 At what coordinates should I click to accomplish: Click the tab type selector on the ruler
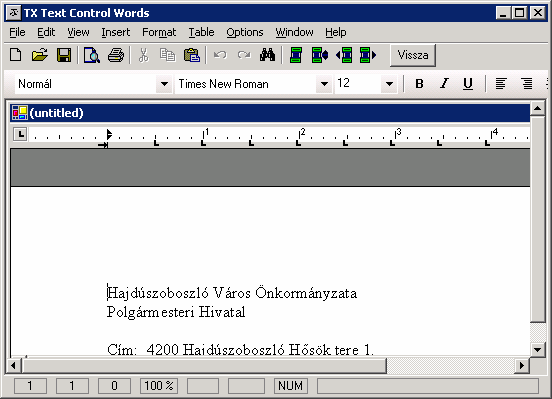[x=20, y=135]
